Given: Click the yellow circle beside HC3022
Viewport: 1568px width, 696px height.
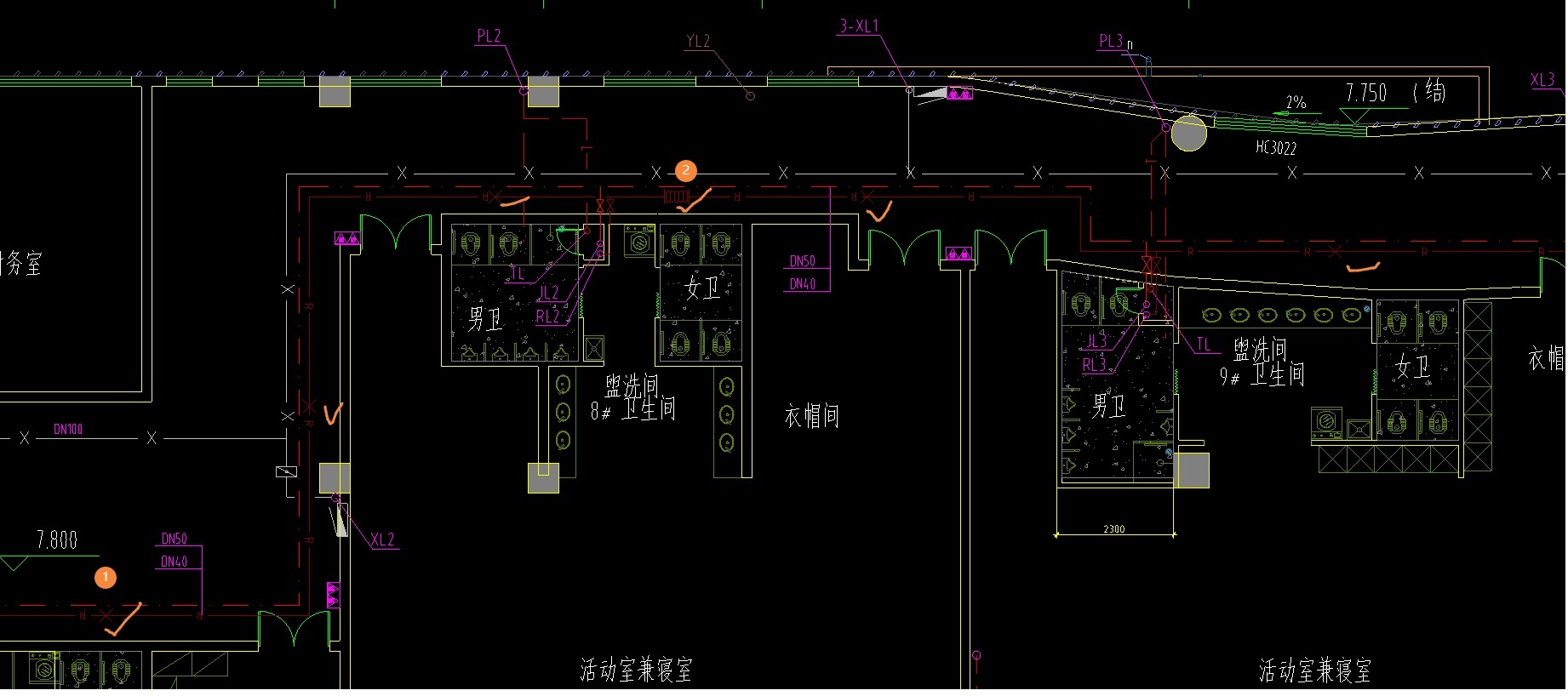Looking at the screenshot, I should point(1188,134).
